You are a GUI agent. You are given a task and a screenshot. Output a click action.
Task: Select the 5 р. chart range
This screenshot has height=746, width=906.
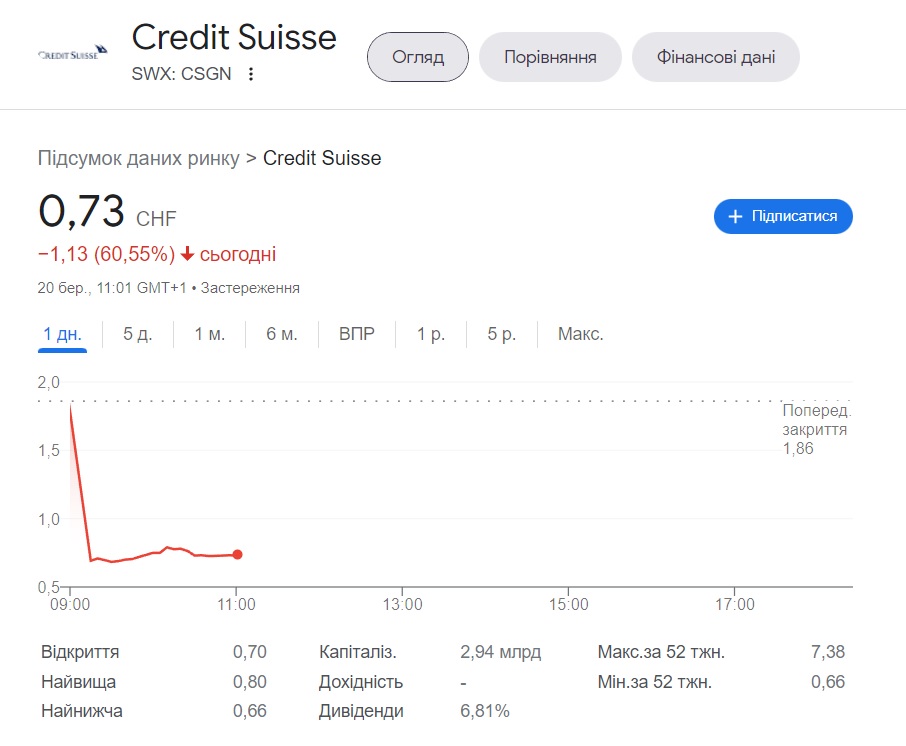click(502, 334)
